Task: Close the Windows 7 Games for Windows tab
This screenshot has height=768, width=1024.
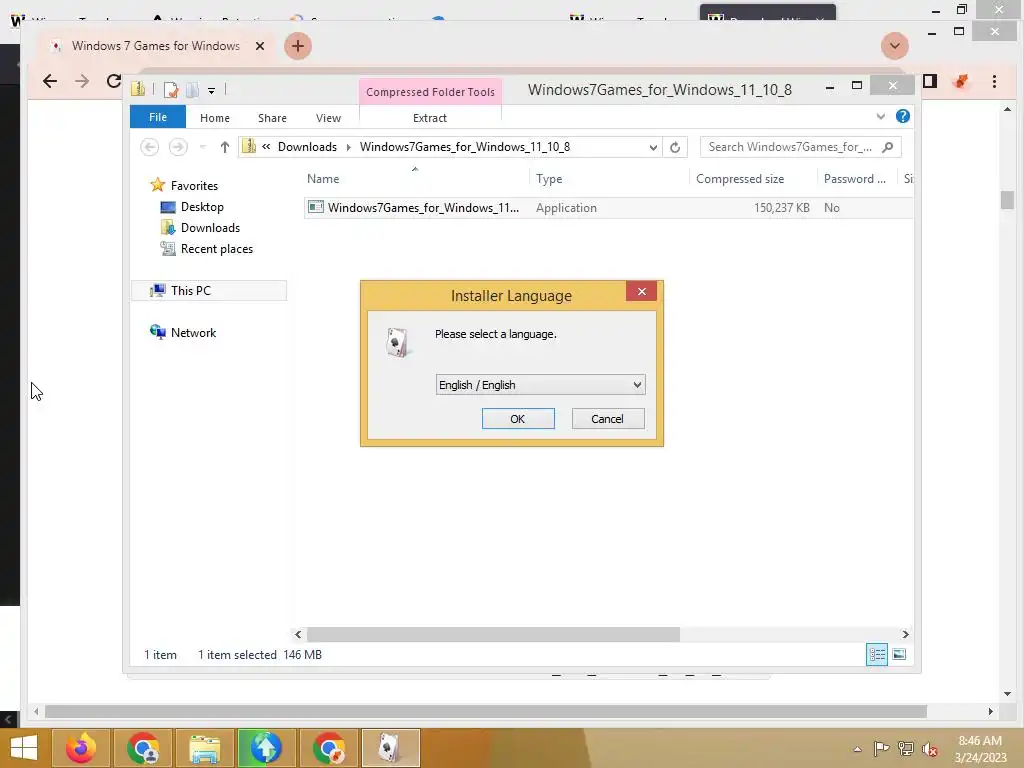Action: point(260,46)
